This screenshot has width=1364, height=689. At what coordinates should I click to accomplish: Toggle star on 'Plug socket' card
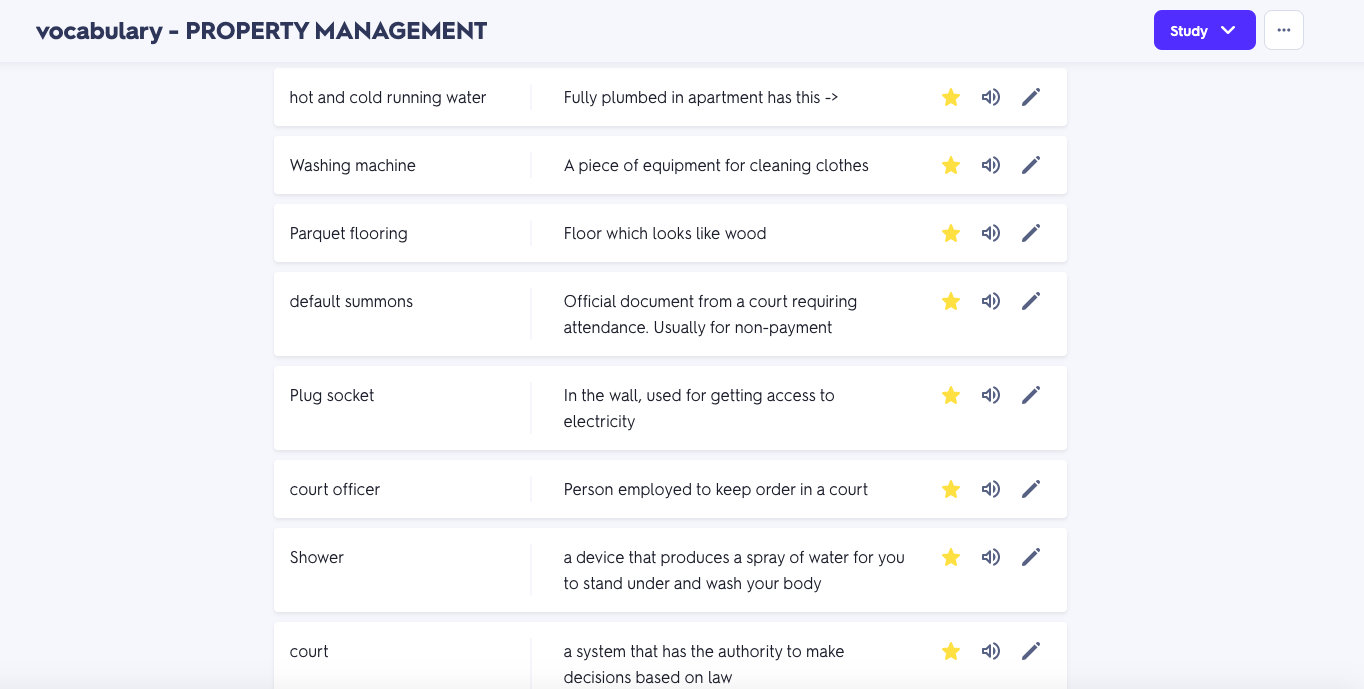pyautogui.click(x=951, y=395)
